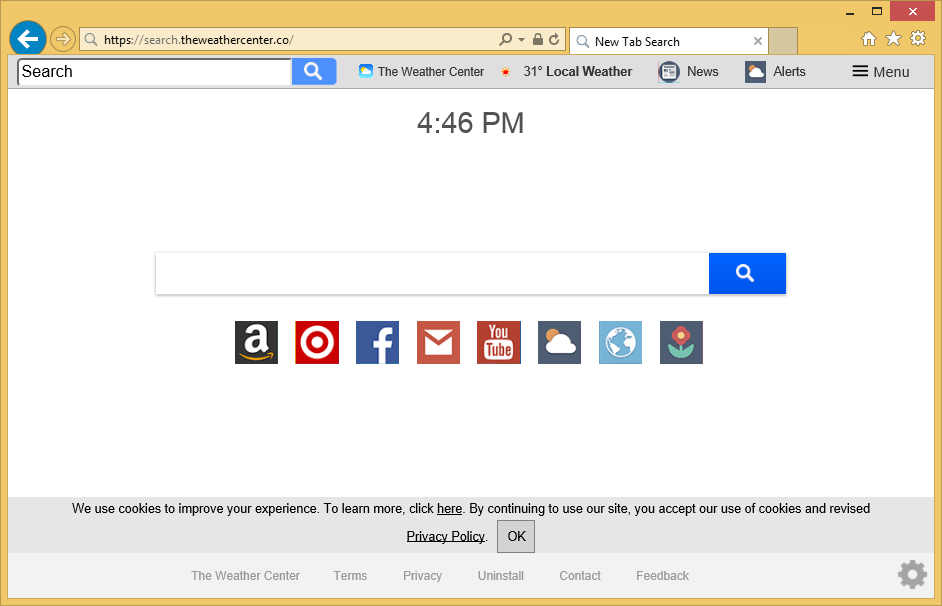The width and height of the screenshot is (942, 606).
Task: Click the 'here' cookie info link
Action: [449, 509]
